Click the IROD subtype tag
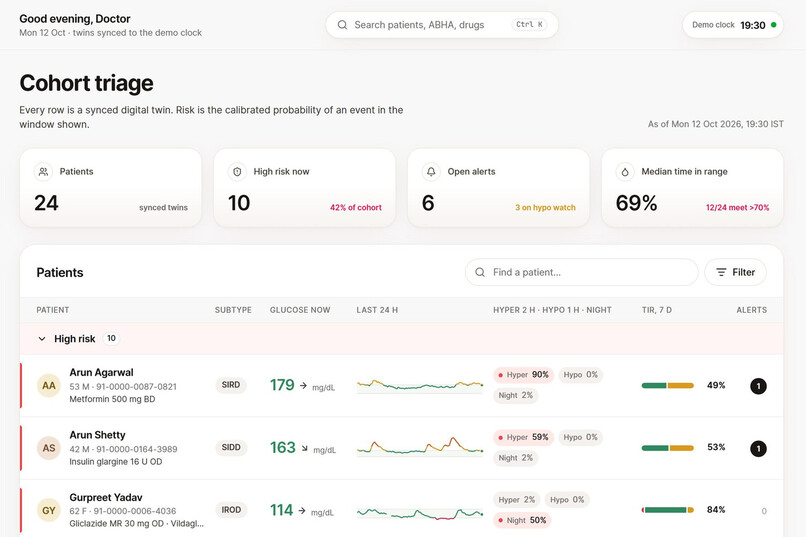 point(231,510)
